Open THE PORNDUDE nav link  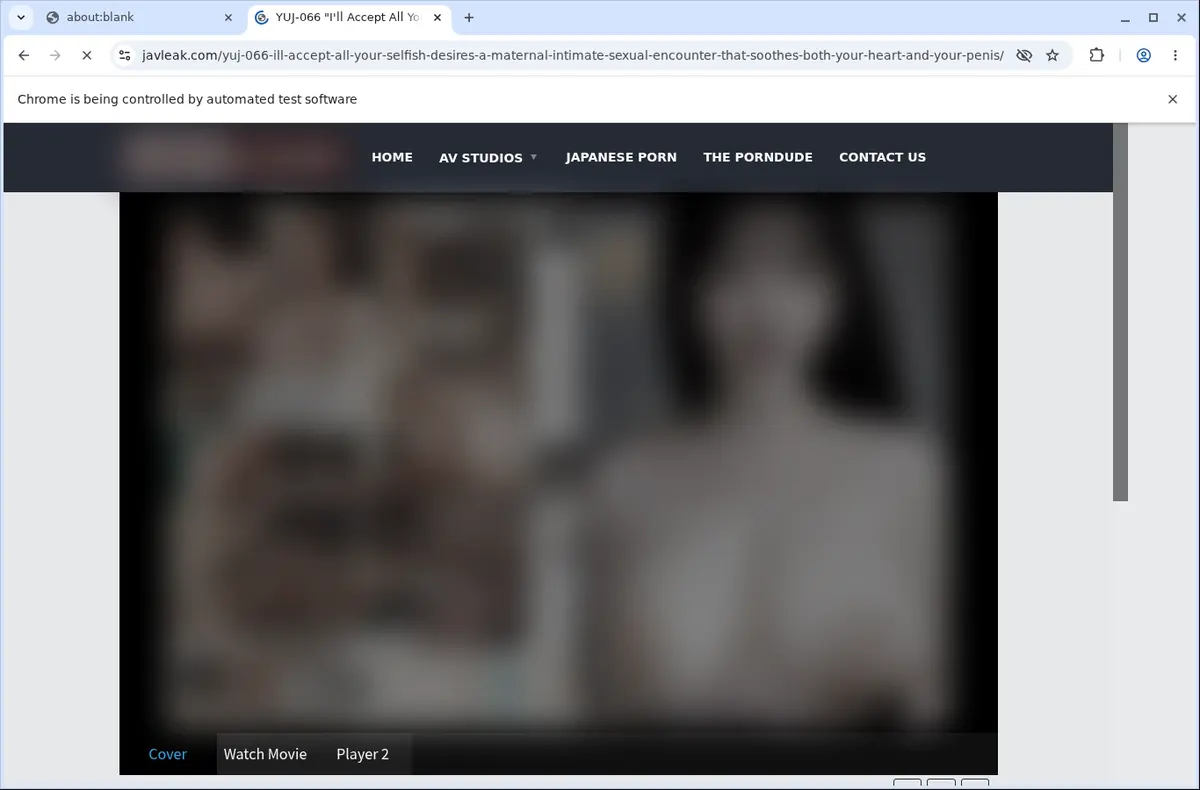(758, 157)
